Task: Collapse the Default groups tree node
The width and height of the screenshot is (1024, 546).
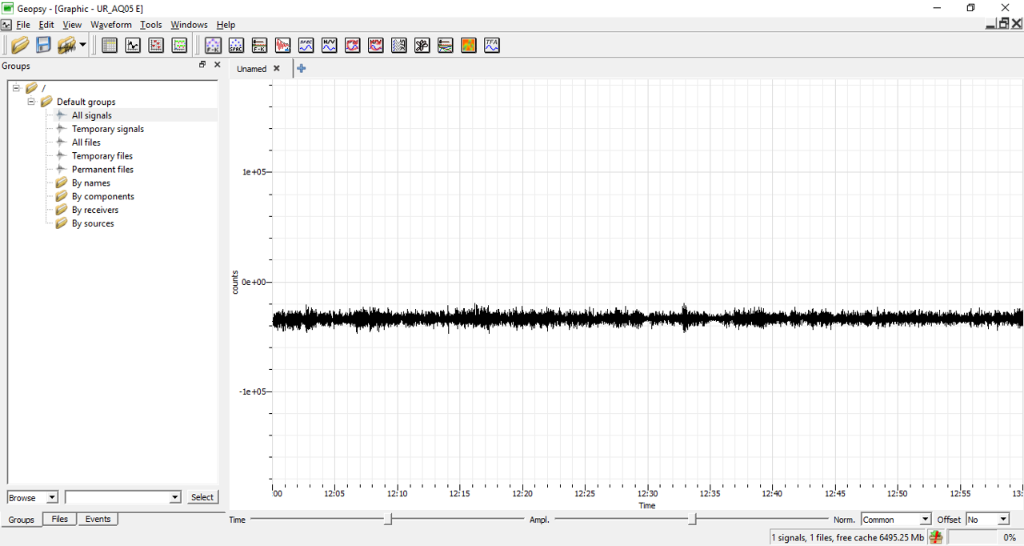Action: [x=31, y=102]
